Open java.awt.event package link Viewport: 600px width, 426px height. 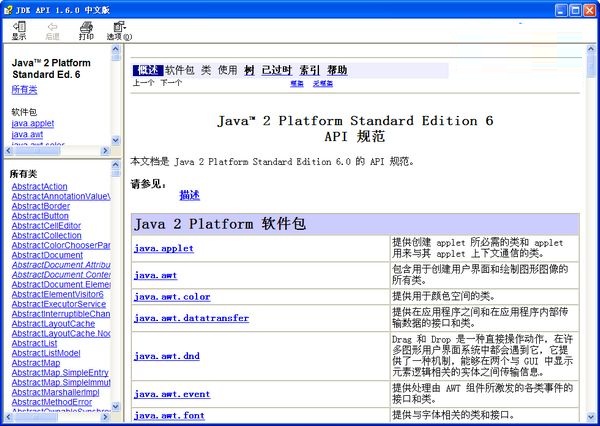coord(172,394)
